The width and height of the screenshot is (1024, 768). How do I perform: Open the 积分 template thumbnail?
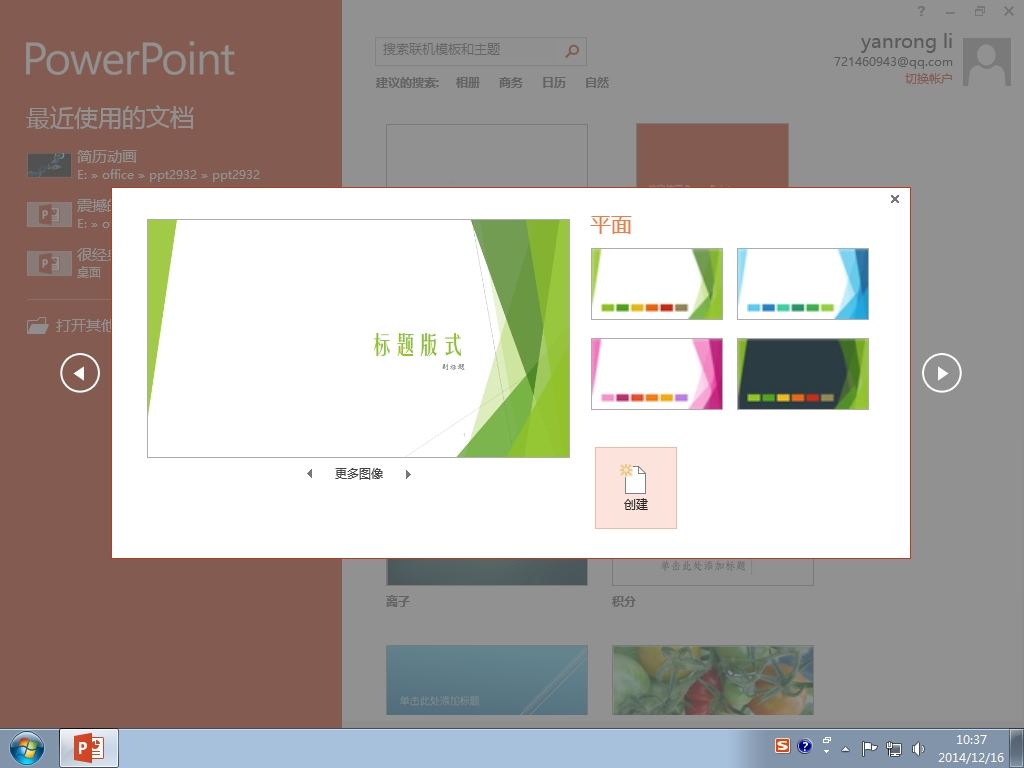[712, 571]
